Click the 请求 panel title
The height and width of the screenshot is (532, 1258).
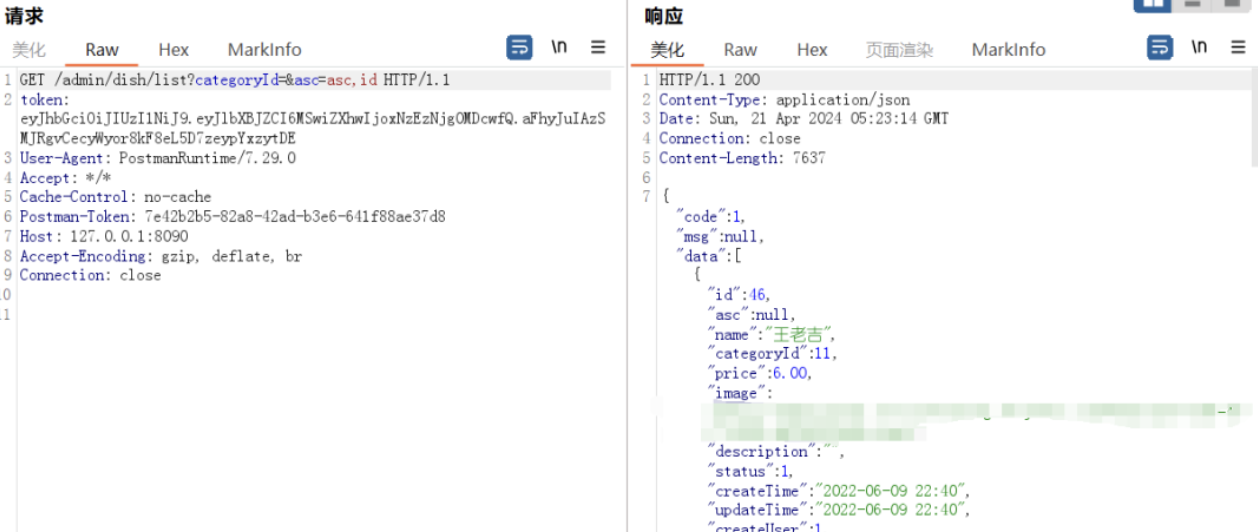tap(23, 15)
